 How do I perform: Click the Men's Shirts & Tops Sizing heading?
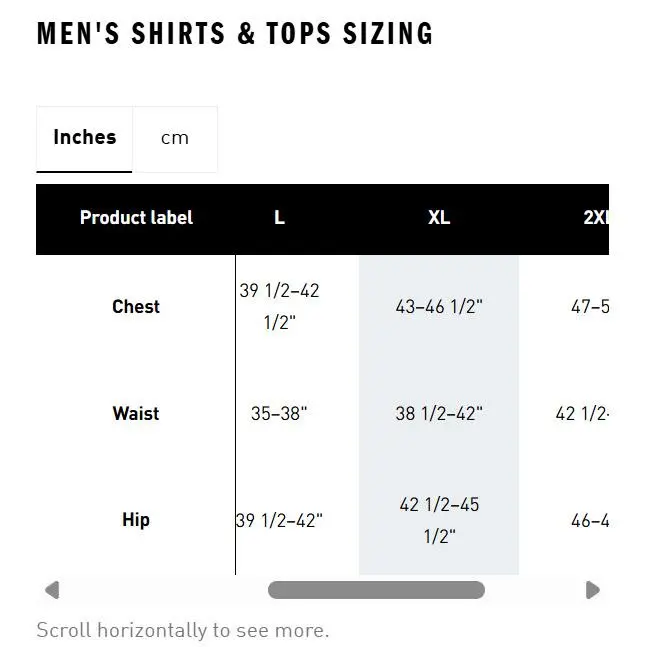(x=235, y=33)
